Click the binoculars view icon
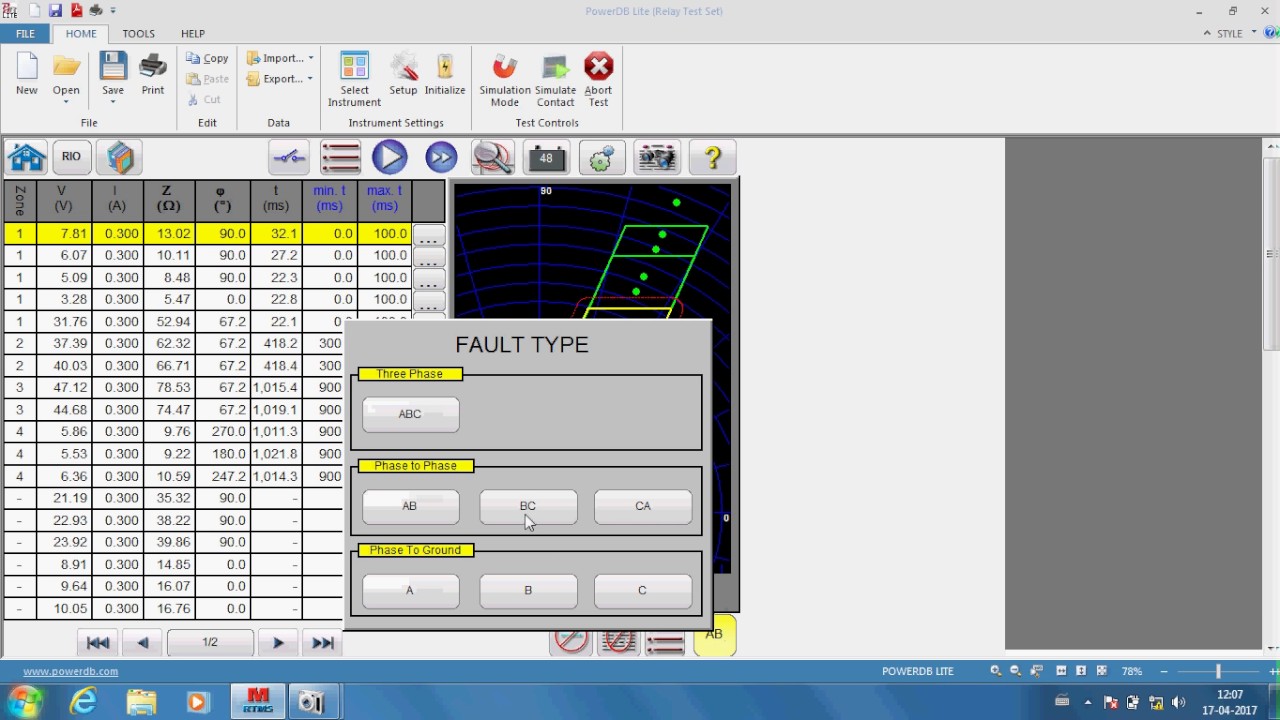 coord(657,157)
